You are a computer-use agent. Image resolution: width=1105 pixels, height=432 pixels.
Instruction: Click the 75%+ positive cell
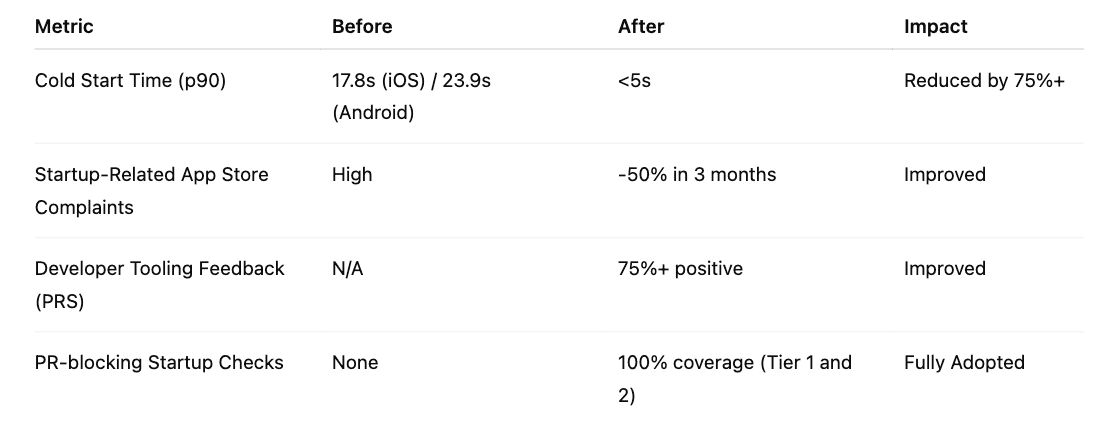[x=680, y=269]
